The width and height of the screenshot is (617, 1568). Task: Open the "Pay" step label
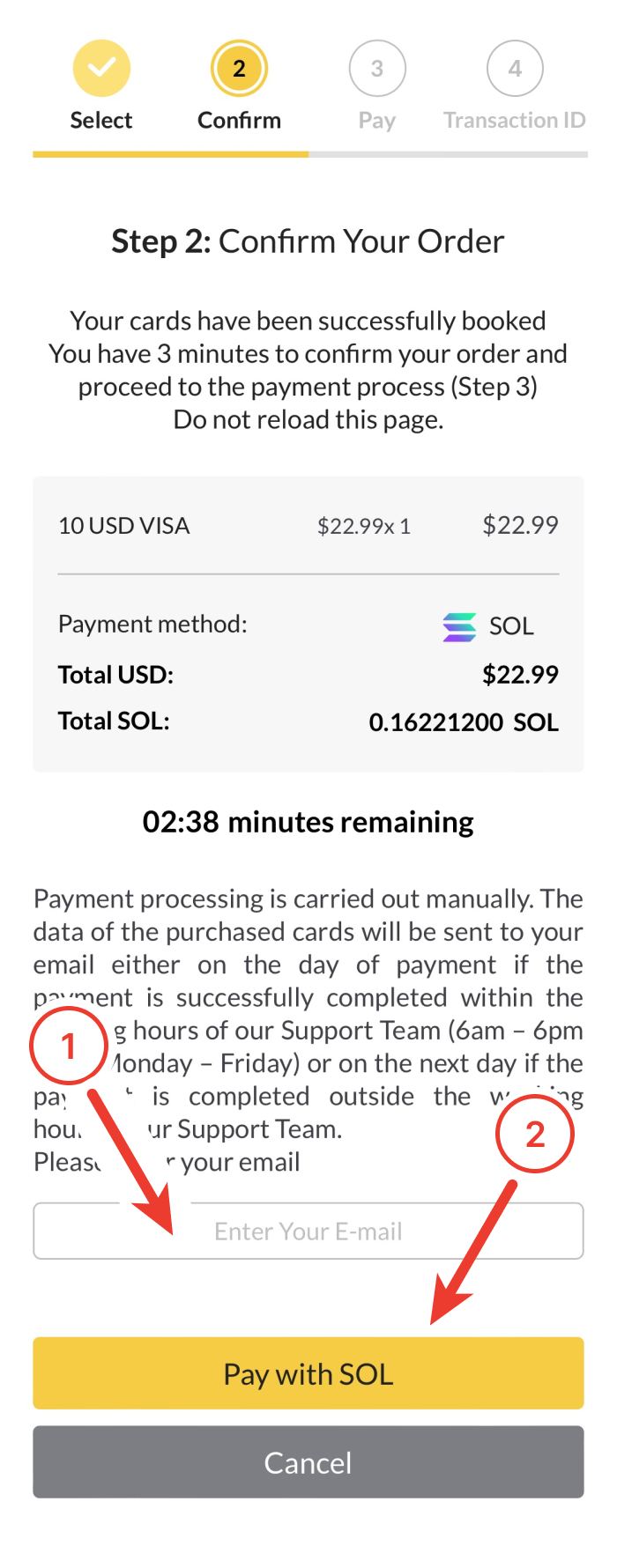click(x=377, y=121)
